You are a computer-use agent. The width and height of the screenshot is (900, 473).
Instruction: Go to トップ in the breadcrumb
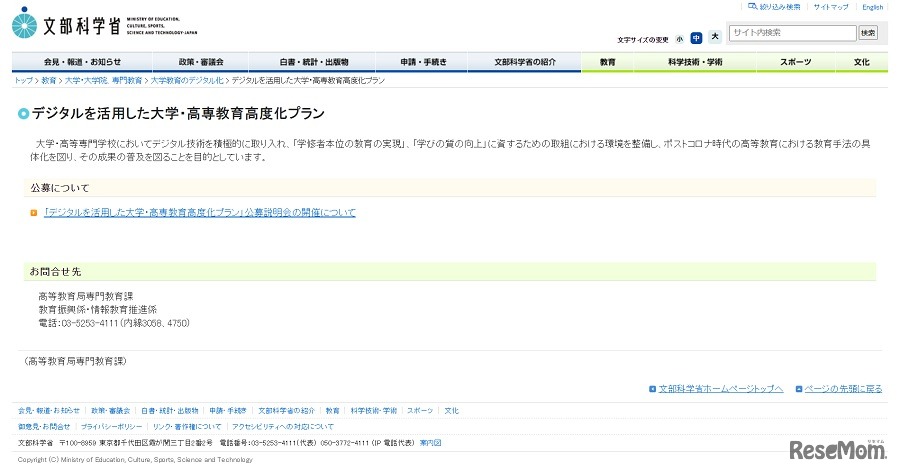coord(24,80)
